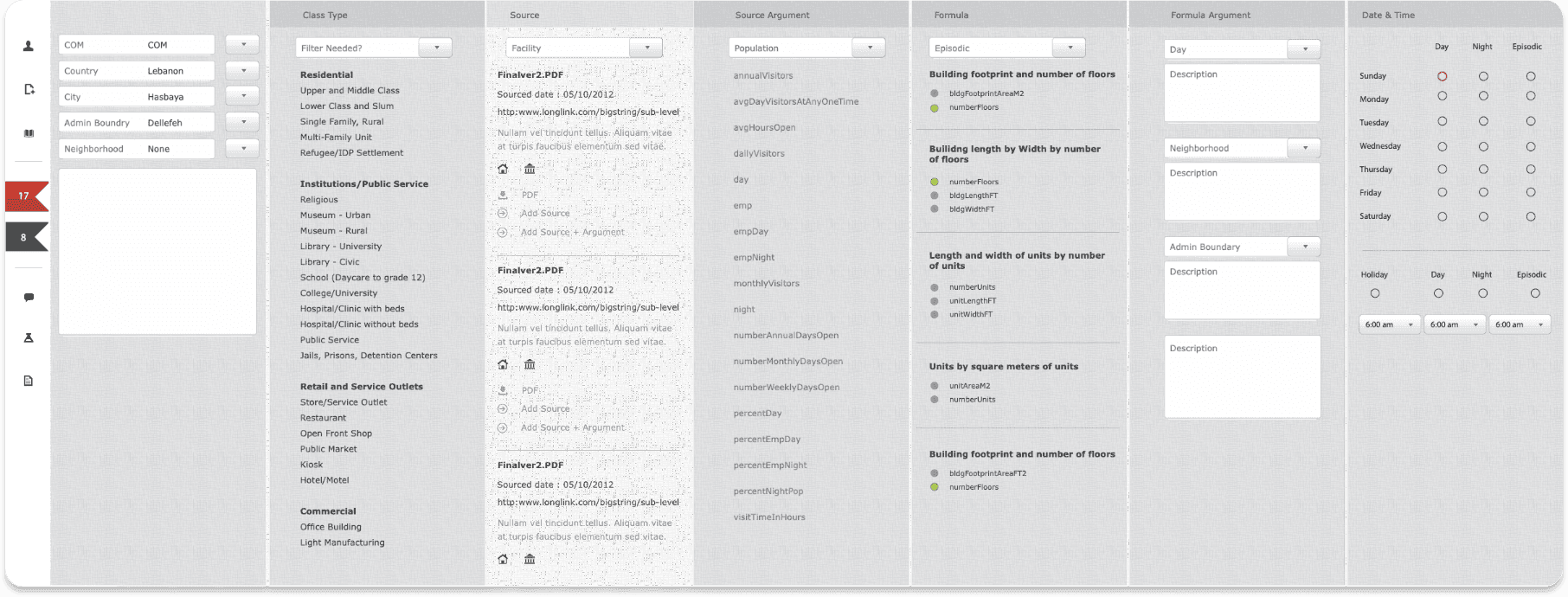Click arrow icon beside first Add Source + Argument
This screenshot has height=597, width=1568.
pos(503,232)
